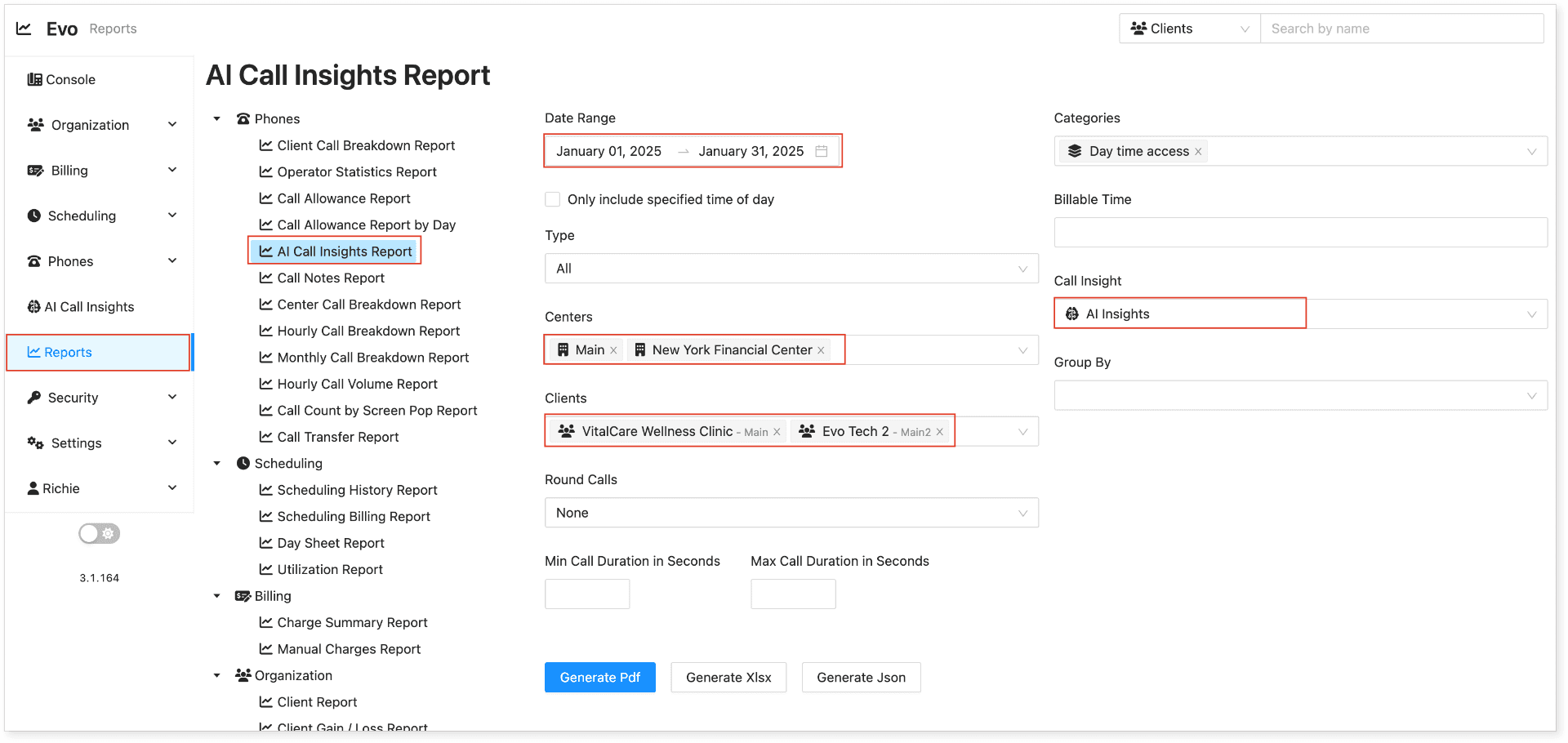Viewport: 1568px width, 743px height.
Task: Click the building icon on Main tag
Action: click(x=563, y=350)
